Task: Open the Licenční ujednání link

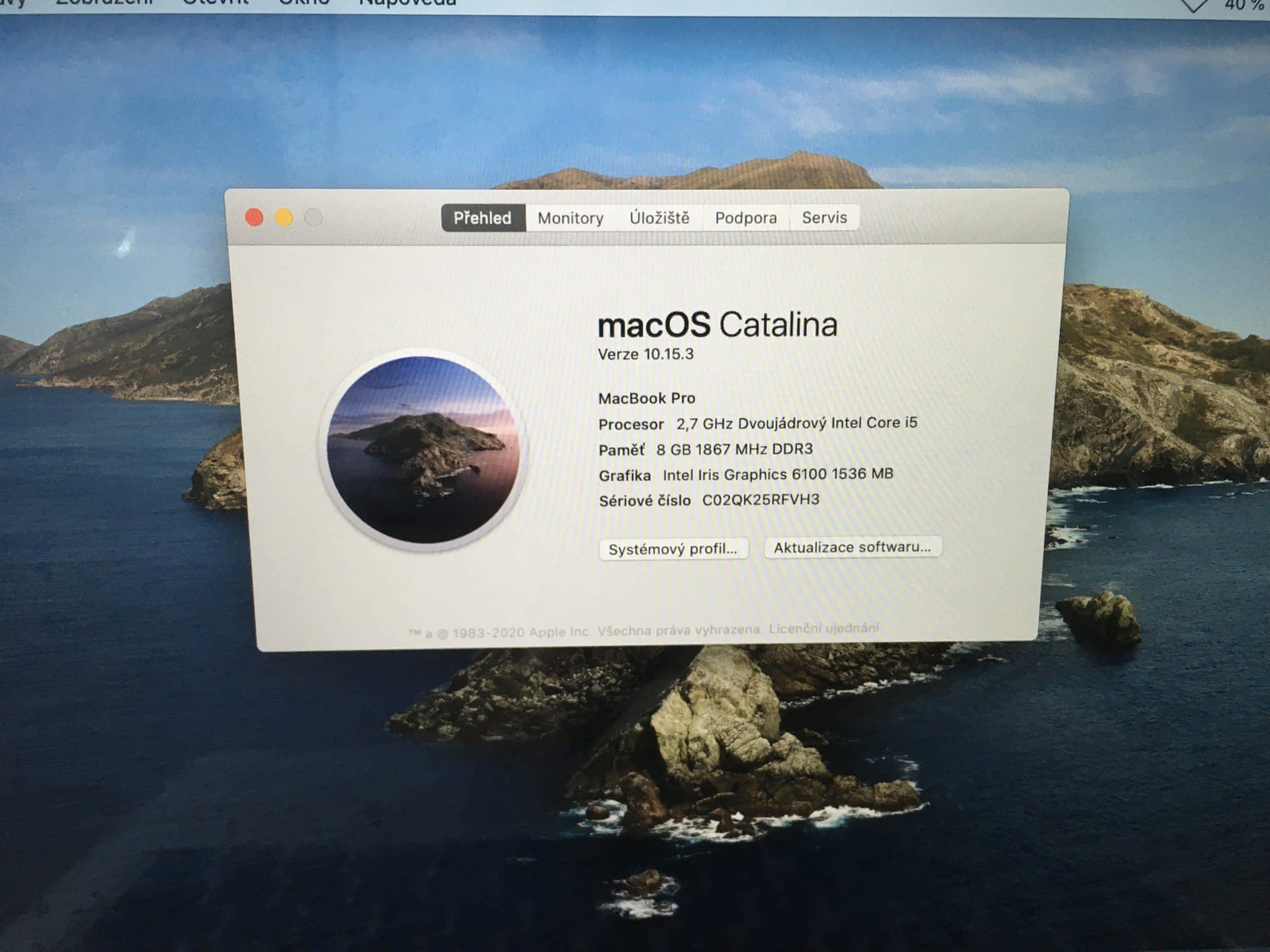Action: pyautogui.click(x=824, y=628)
